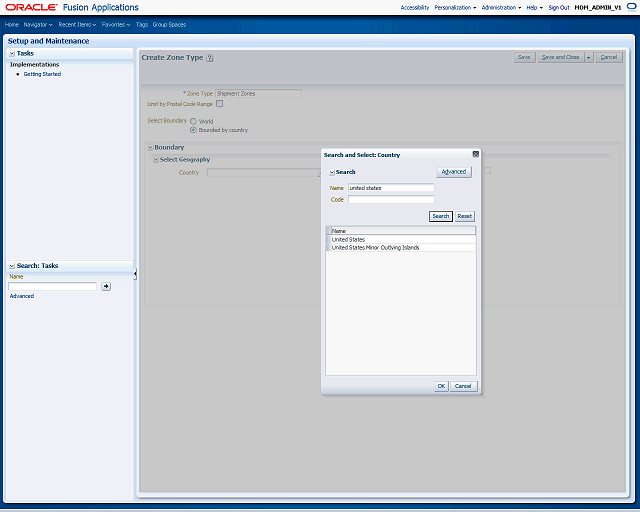The width and height of the screenshot is (640, 512).
Task: Click the Search button in the dialog
Action: pyautogui.click(x=441, y=216)
